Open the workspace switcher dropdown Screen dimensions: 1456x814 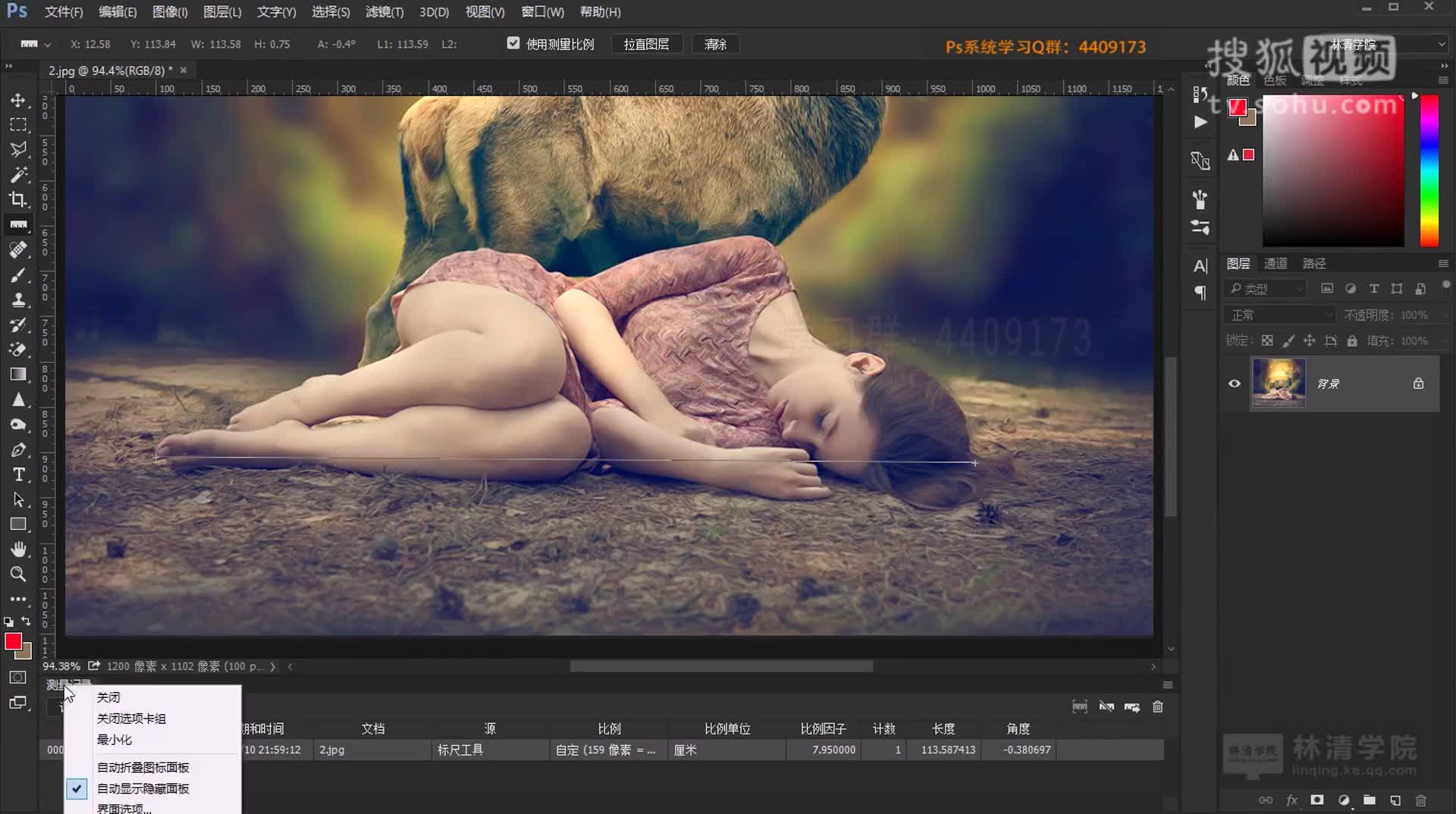click(x=1388, y=44)
